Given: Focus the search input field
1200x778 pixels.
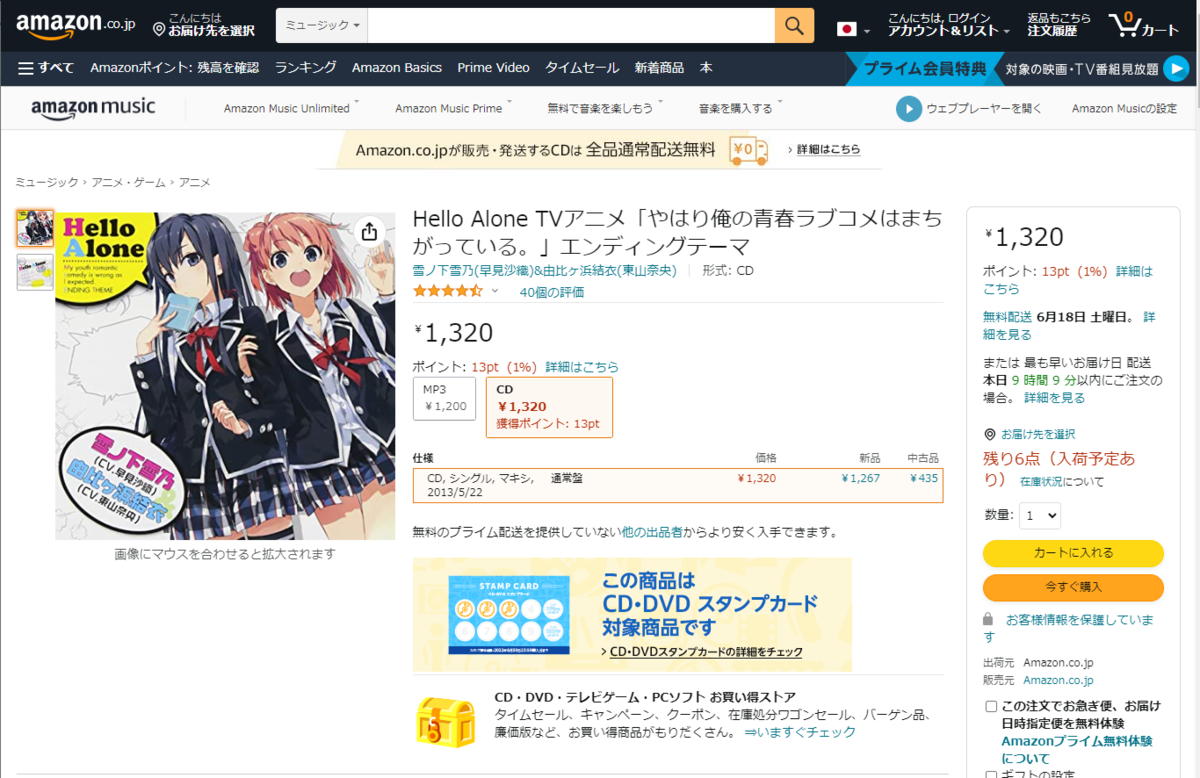Looking at the screenshot, I should coord(571,26).
